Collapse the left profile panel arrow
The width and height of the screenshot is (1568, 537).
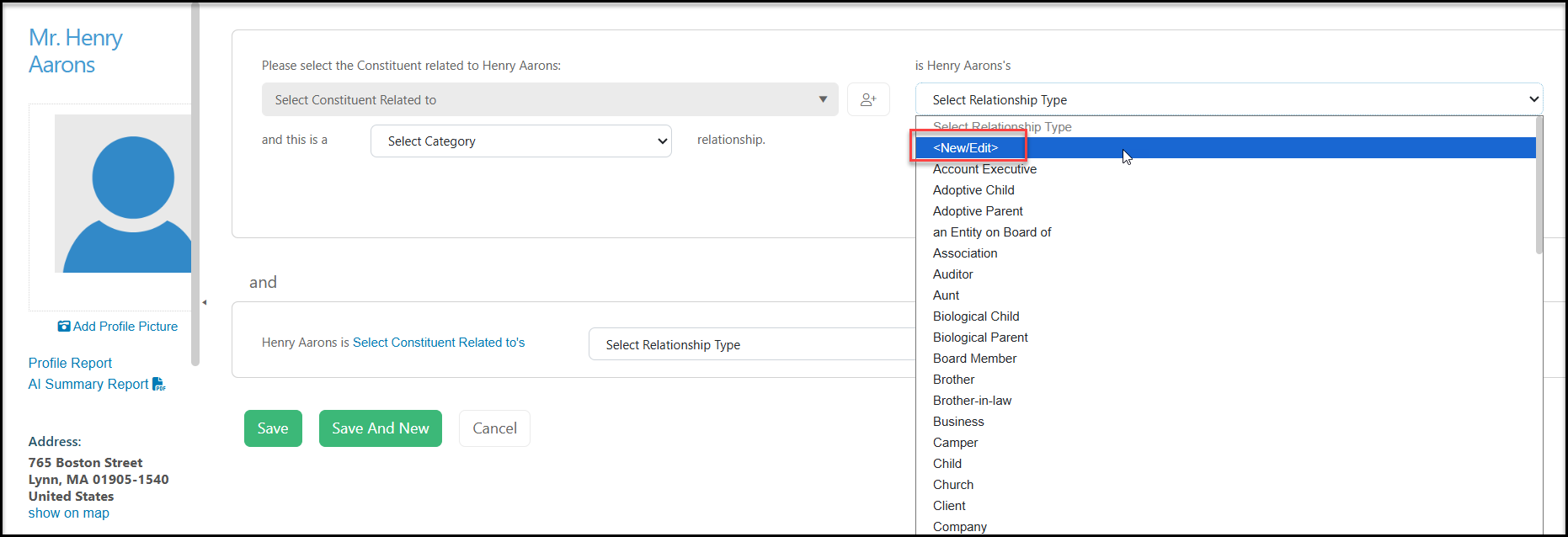[x=204, y=302]
